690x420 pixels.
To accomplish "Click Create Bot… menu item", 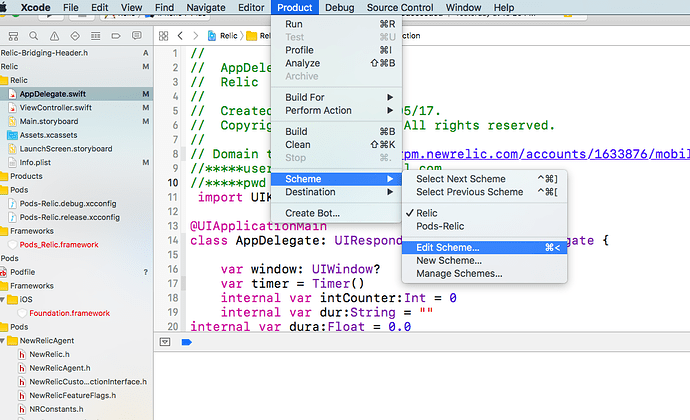I will [336, 213].
